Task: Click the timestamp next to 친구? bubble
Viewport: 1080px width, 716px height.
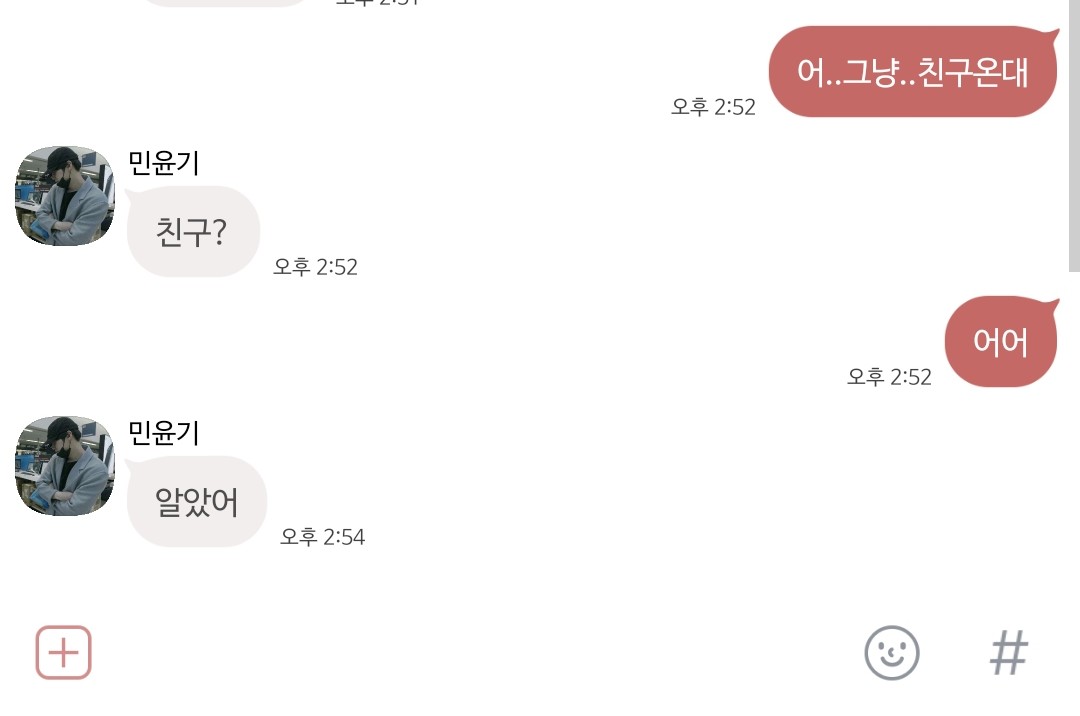Action: (315, 267)
